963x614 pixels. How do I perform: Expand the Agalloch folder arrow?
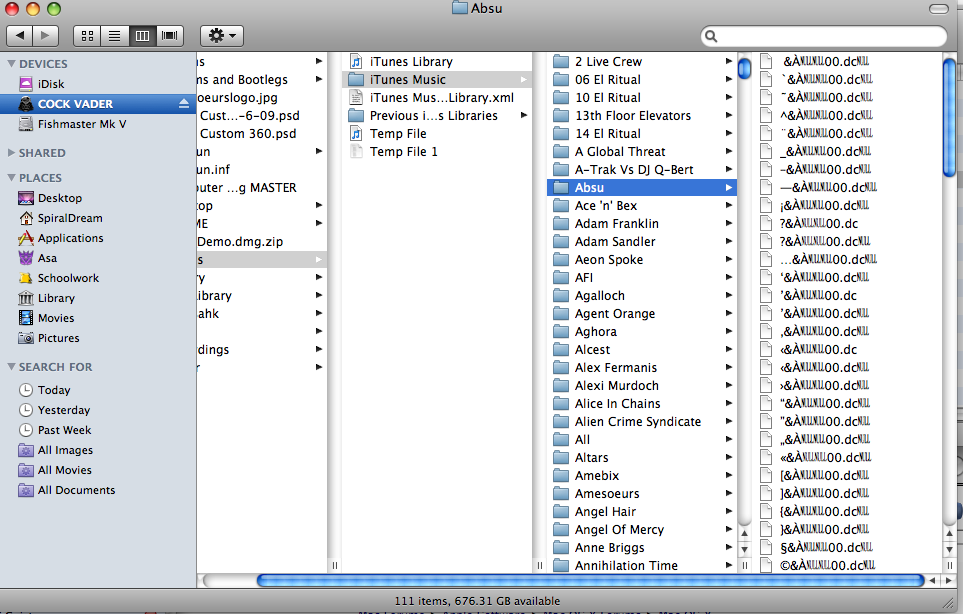click(x=728, y=295)
